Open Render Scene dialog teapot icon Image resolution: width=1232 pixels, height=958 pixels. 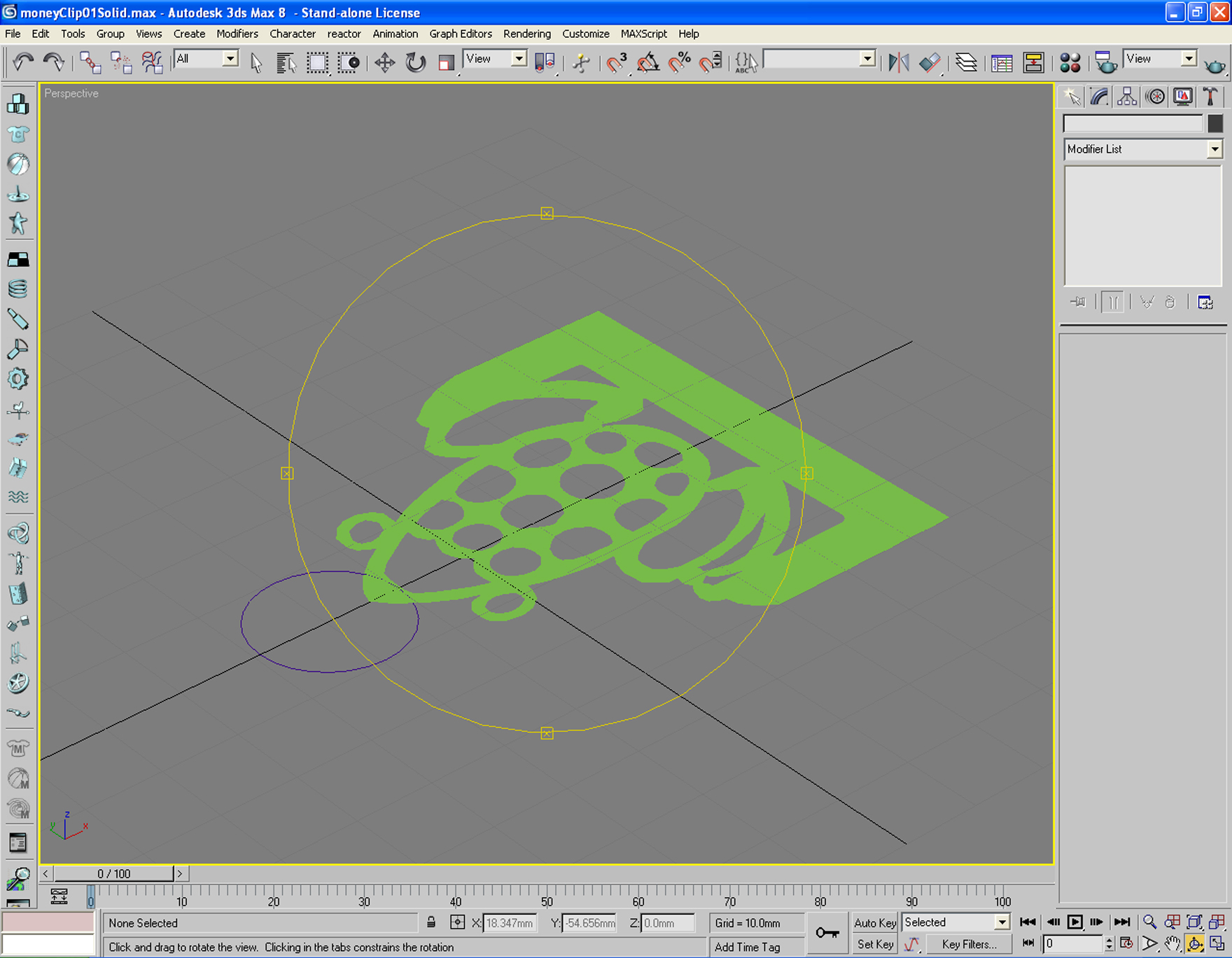(x=1105, y=62)
